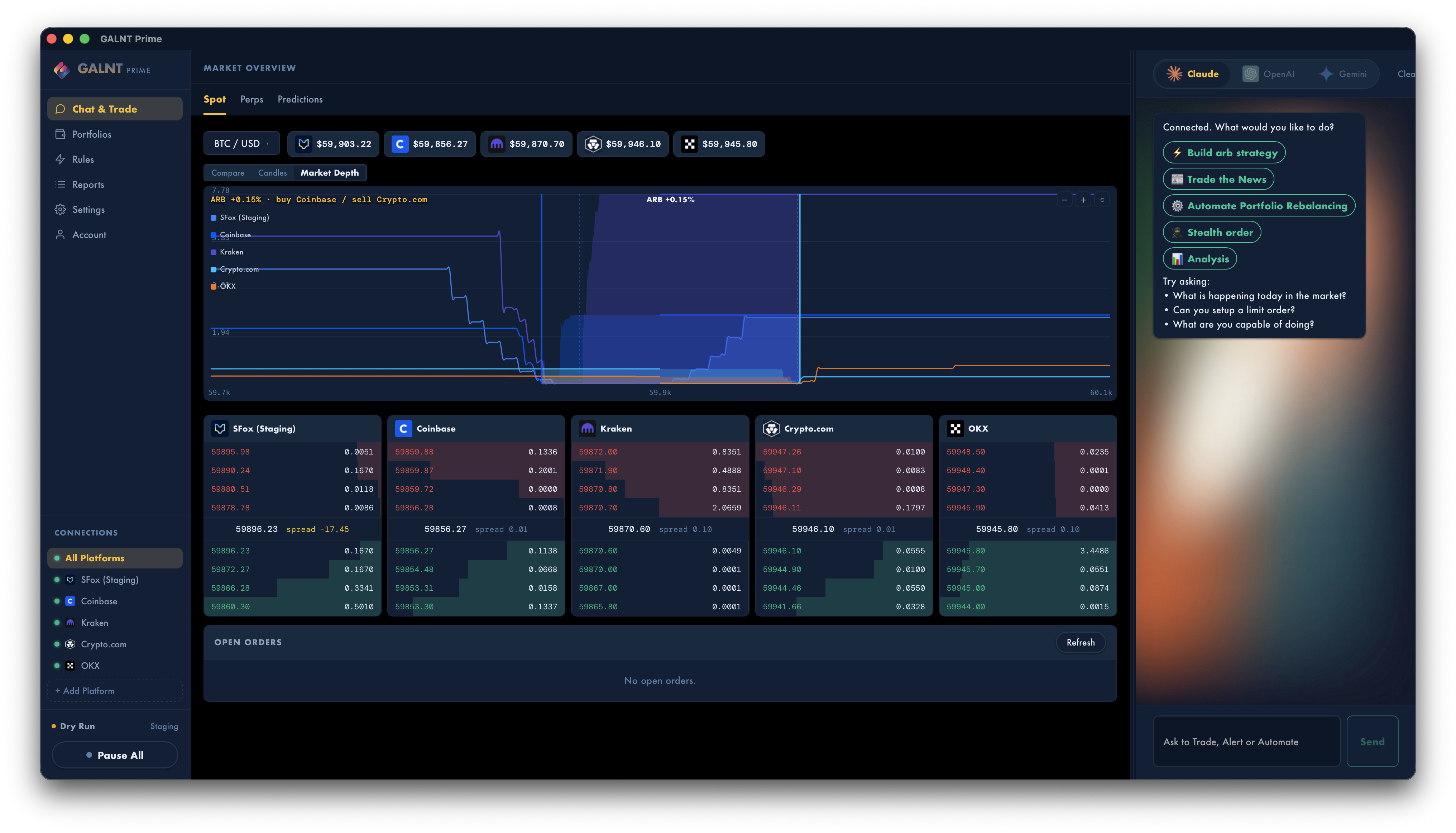The height and width of the screenshot is (833, 1456).
Task: Click the Pause All button
Action: [x=115, y=755]
